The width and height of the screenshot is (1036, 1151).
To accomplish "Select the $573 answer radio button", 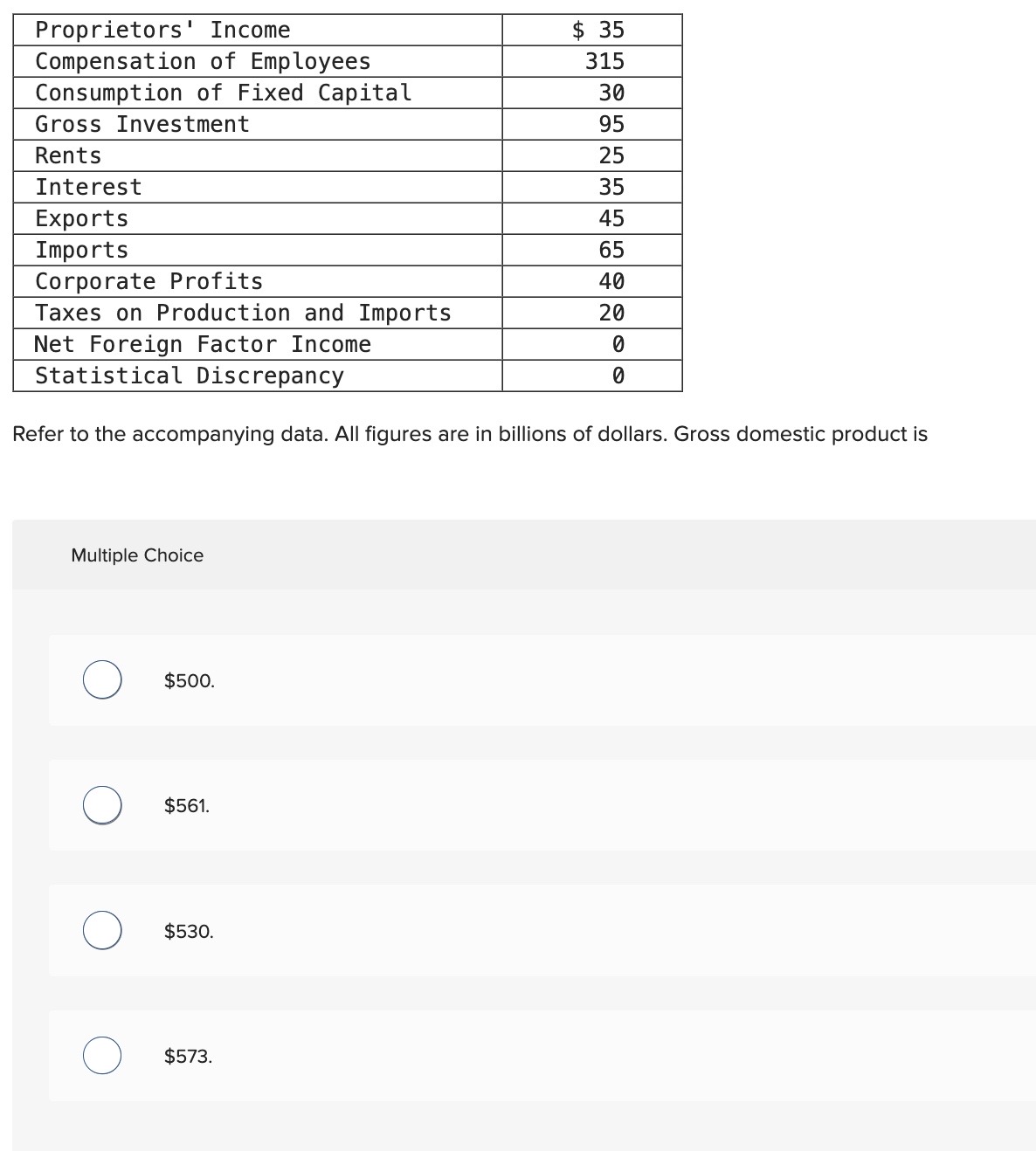I will click(102, 1057).
